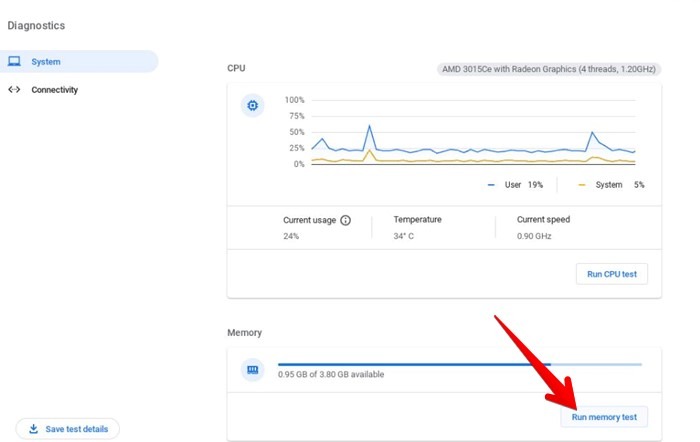Click the Diagnostics title
700x442 pixels.
pos(36,25)
